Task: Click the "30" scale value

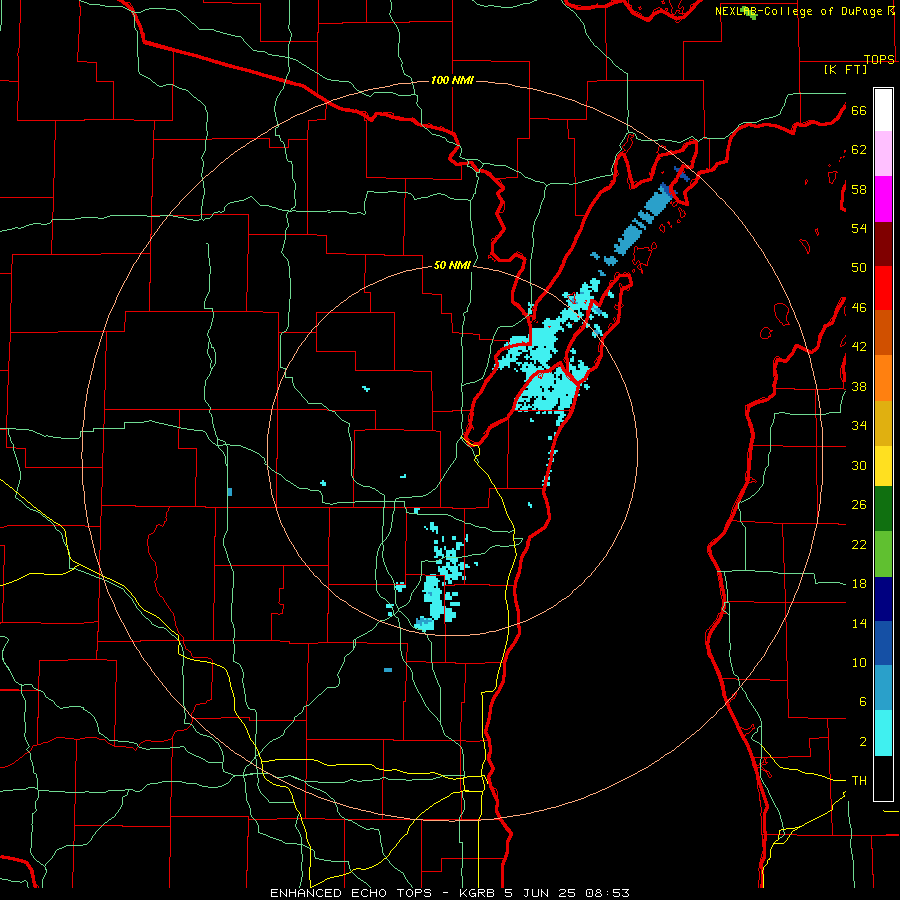Action: point(859,465)
